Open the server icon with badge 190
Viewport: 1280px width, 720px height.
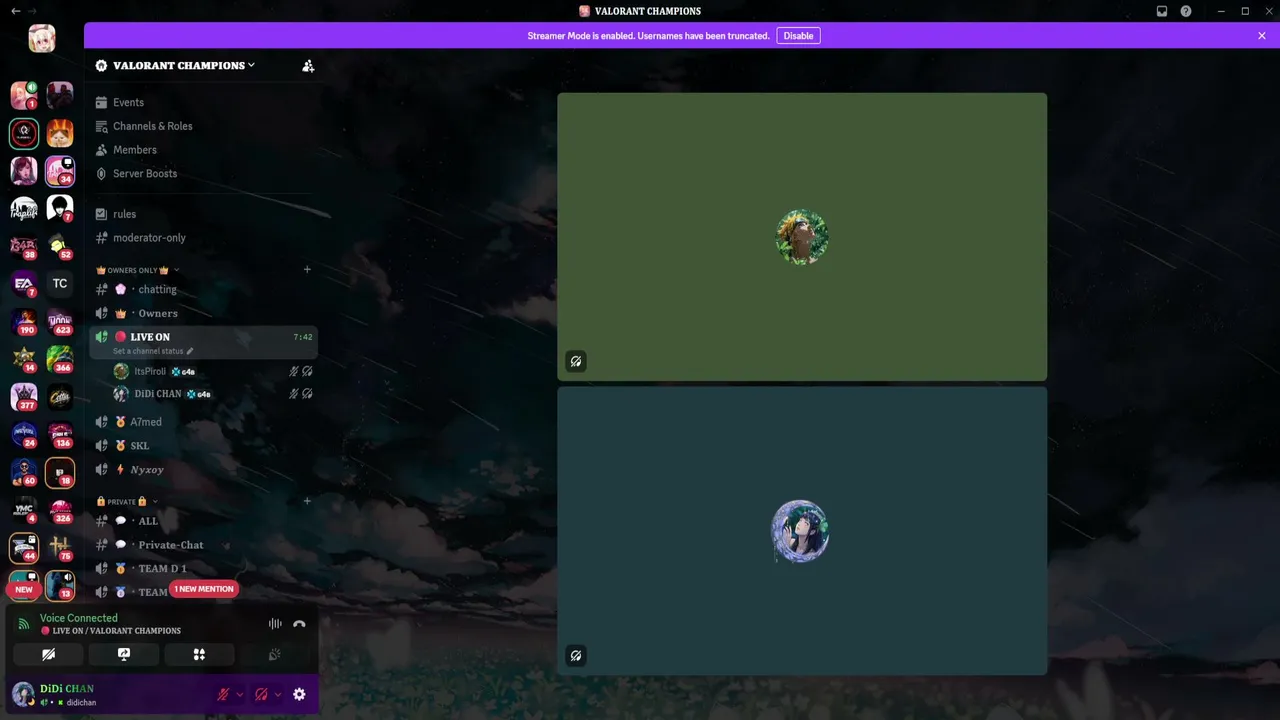[24, 322]
